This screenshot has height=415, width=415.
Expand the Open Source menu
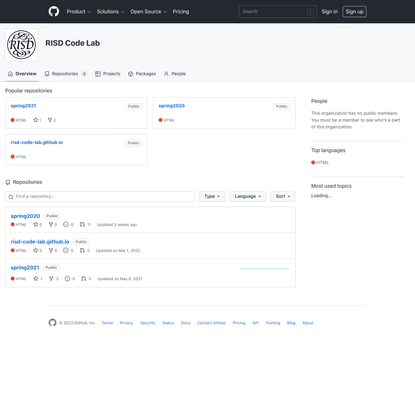[148, 11]
